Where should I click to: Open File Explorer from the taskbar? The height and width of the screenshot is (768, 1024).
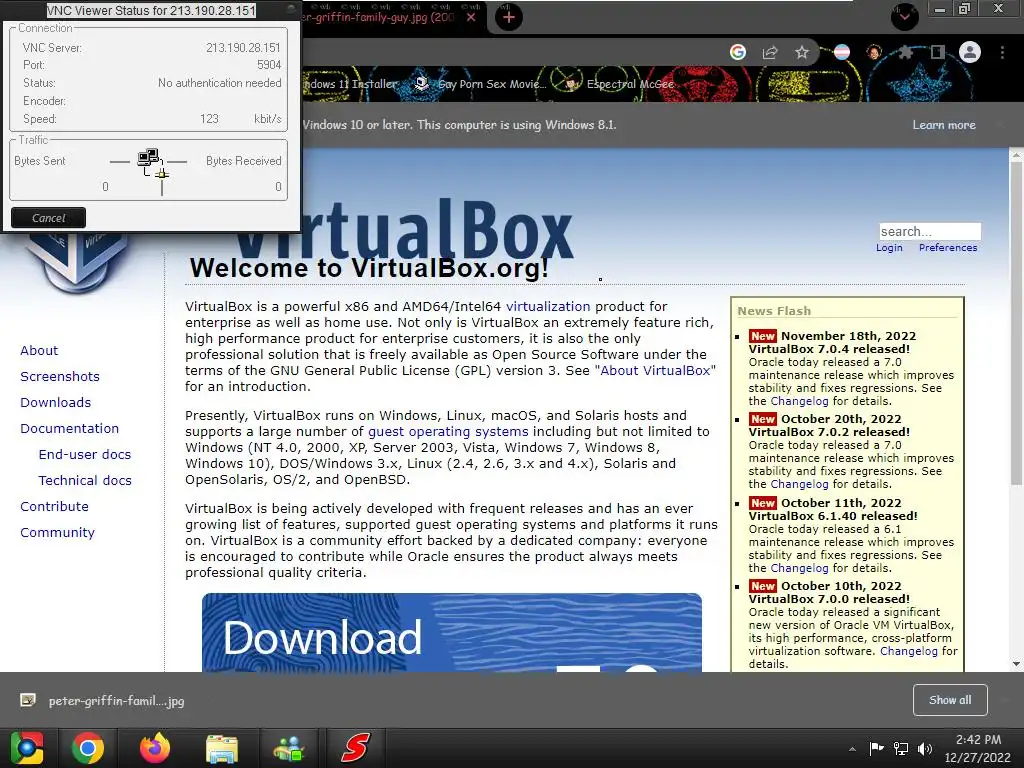222,748
